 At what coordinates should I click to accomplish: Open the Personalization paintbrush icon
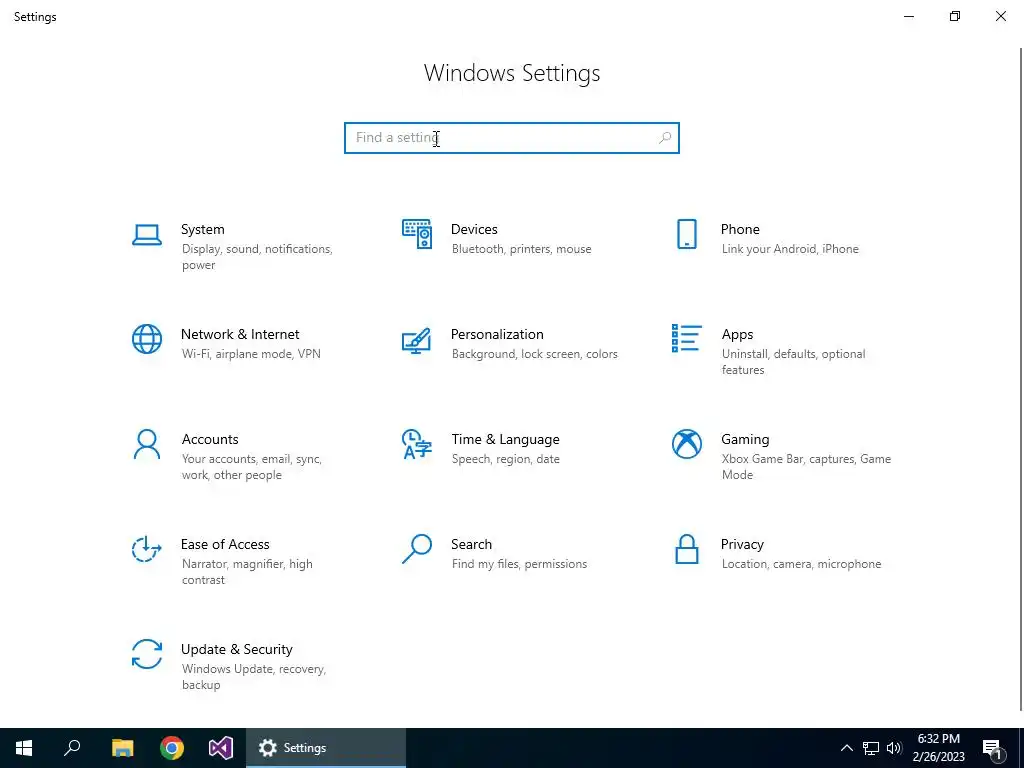click(x=417, y=340)
